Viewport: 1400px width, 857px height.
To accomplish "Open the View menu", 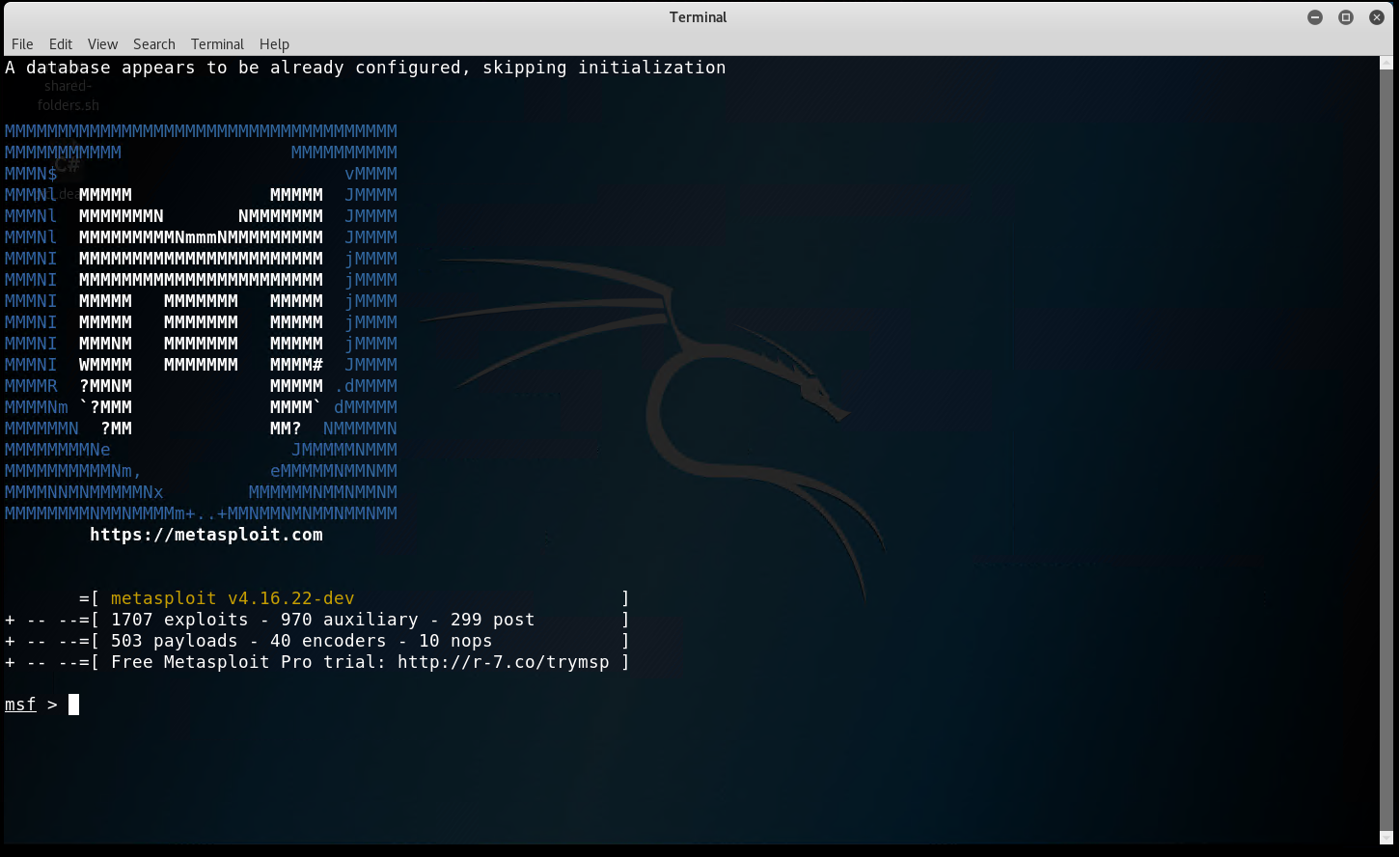I will [x=102, y=44].
